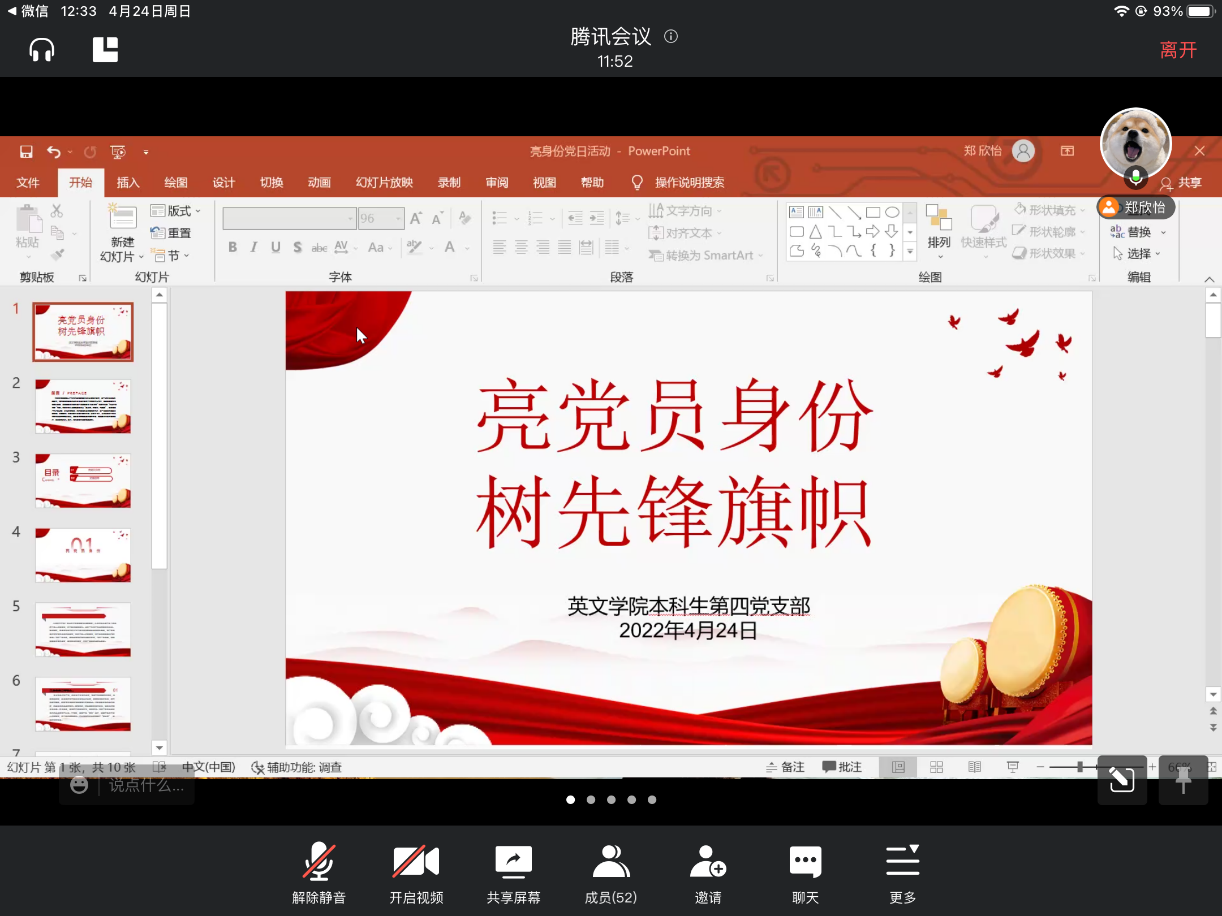This screenshot has width=1222, height=916.
Task: Expand the 更多 options menu
Action: pos(902,873)
